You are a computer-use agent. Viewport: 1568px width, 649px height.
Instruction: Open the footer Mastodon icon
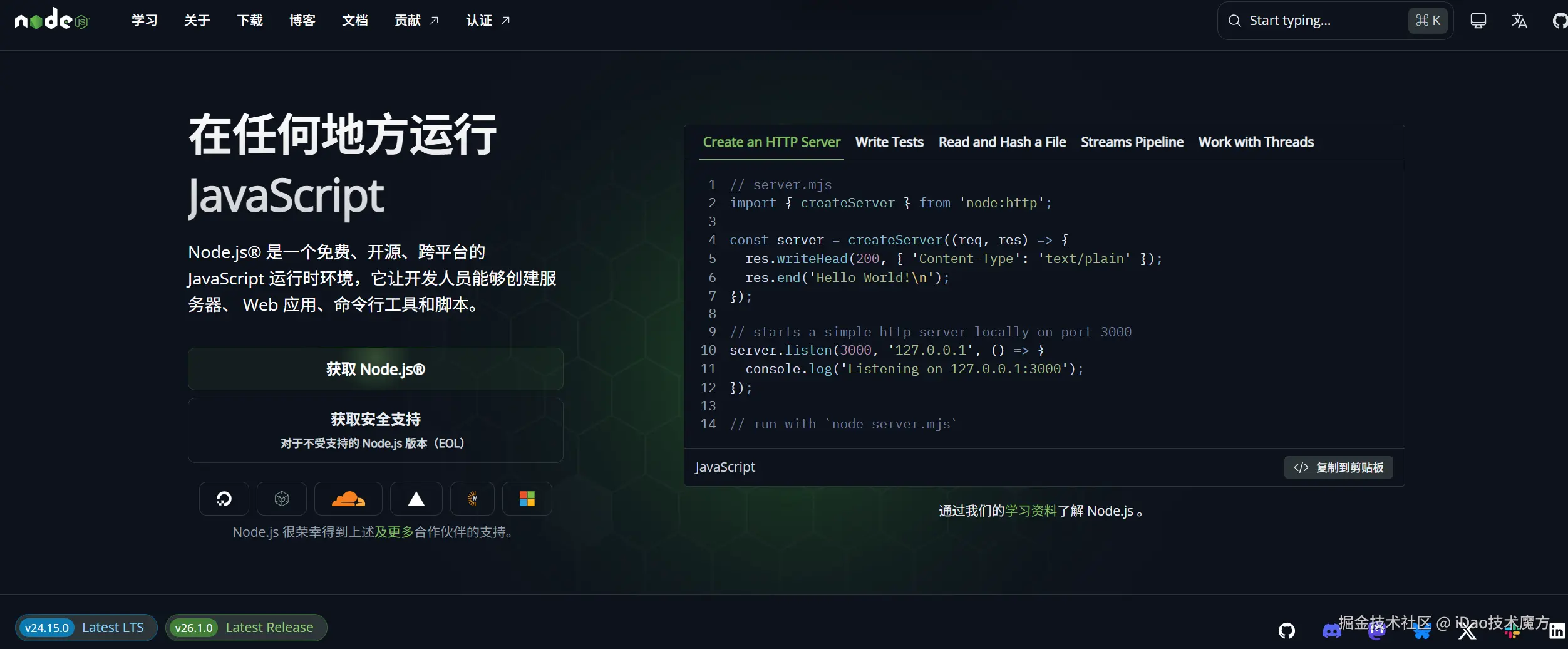tap(1377, 631)
